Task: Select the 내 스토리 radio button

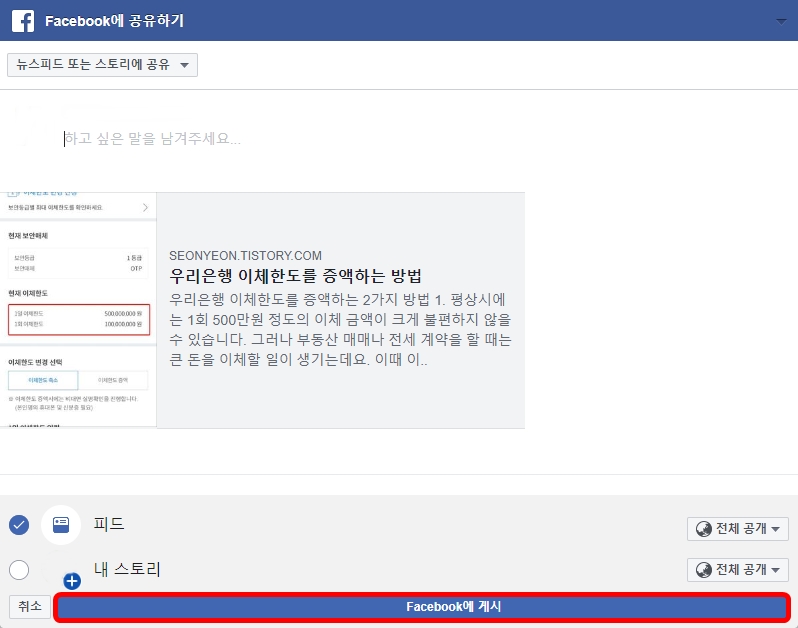Action: [x=19, y=569]
